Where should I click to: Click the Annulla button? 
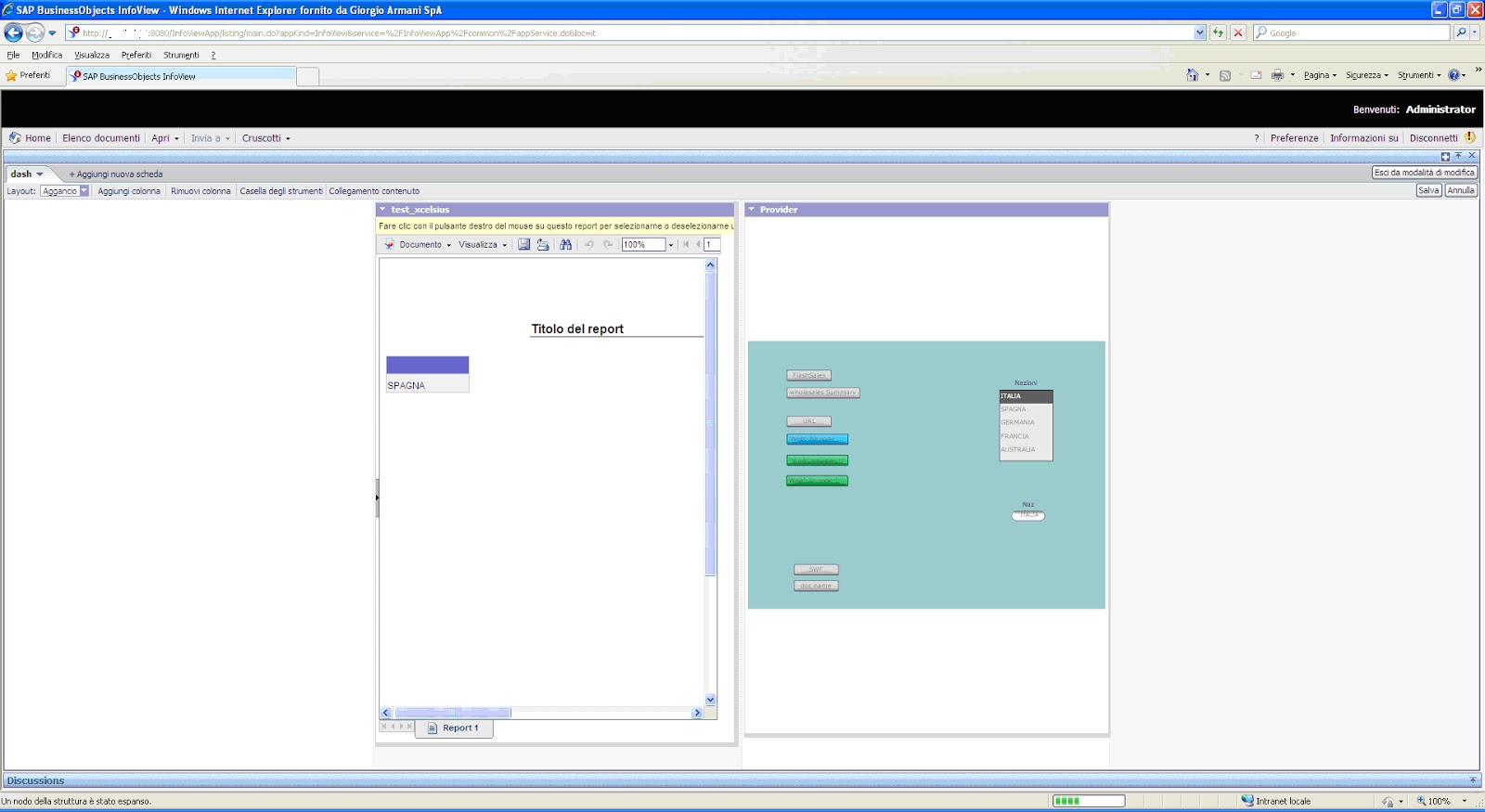pos(1461,190)
